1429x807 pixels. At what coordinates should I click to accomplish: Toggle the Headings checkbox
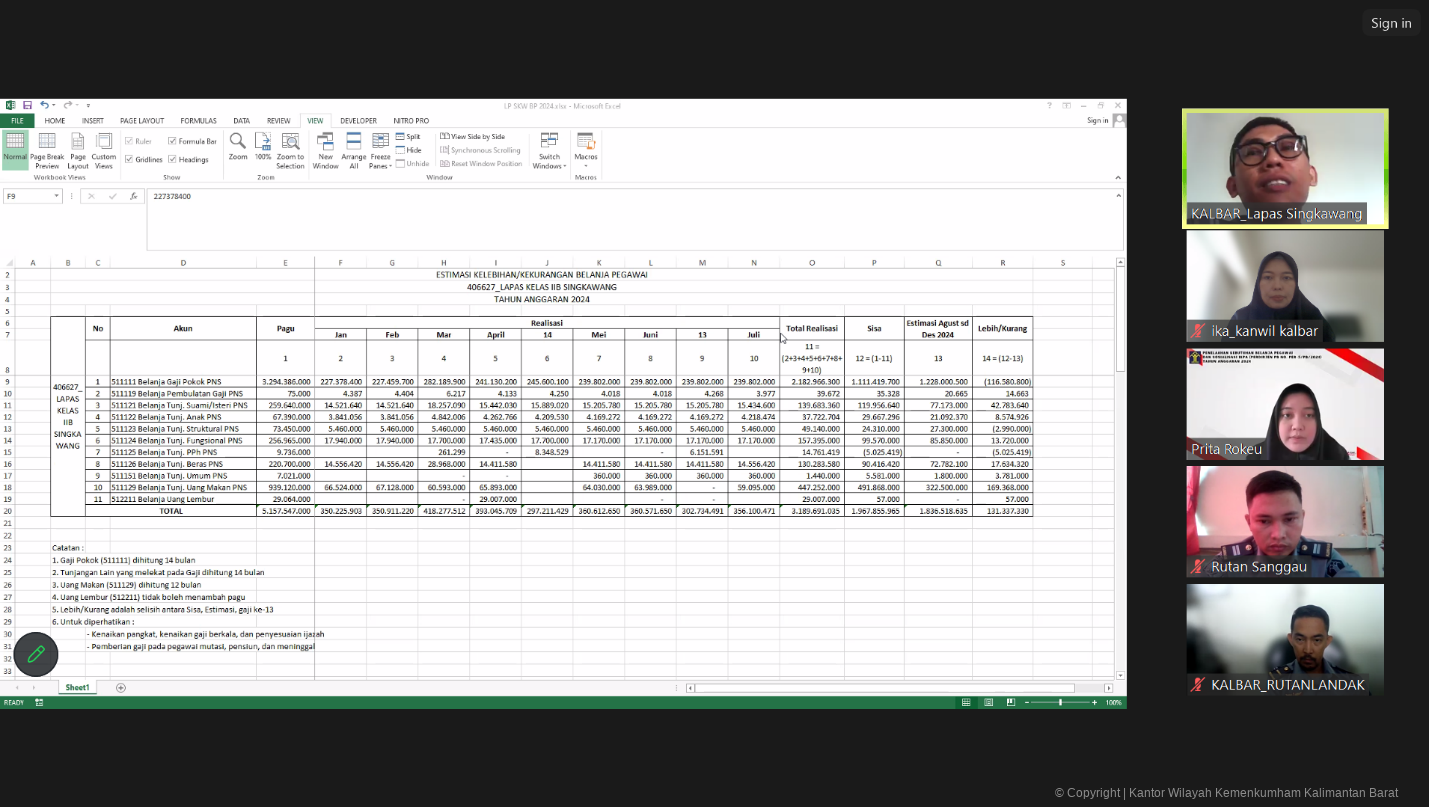[172, 159]
